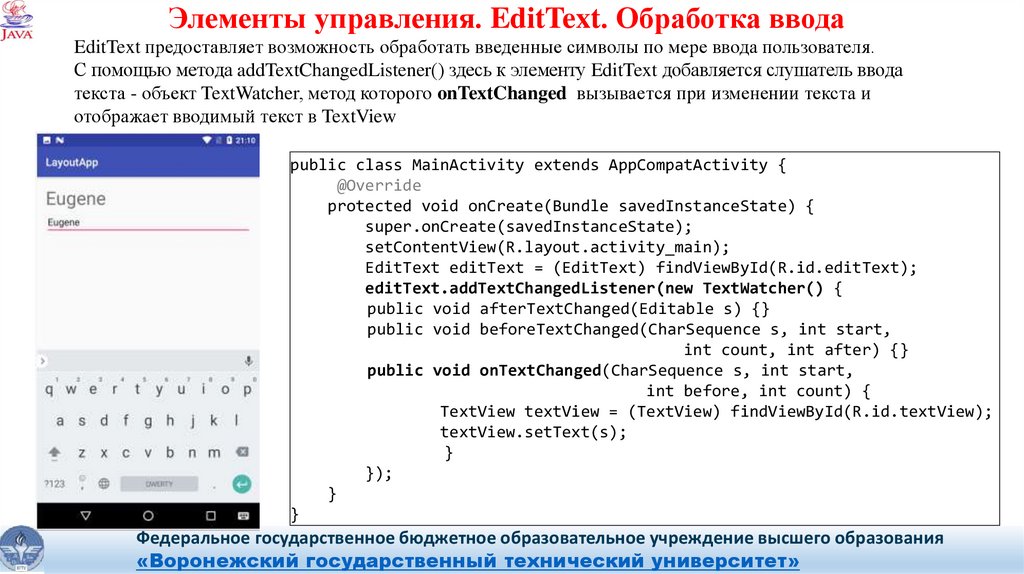Screen dimensions: 1024x574
Task: Click the LayoutApp title in app bar
Action: [71, 162]
